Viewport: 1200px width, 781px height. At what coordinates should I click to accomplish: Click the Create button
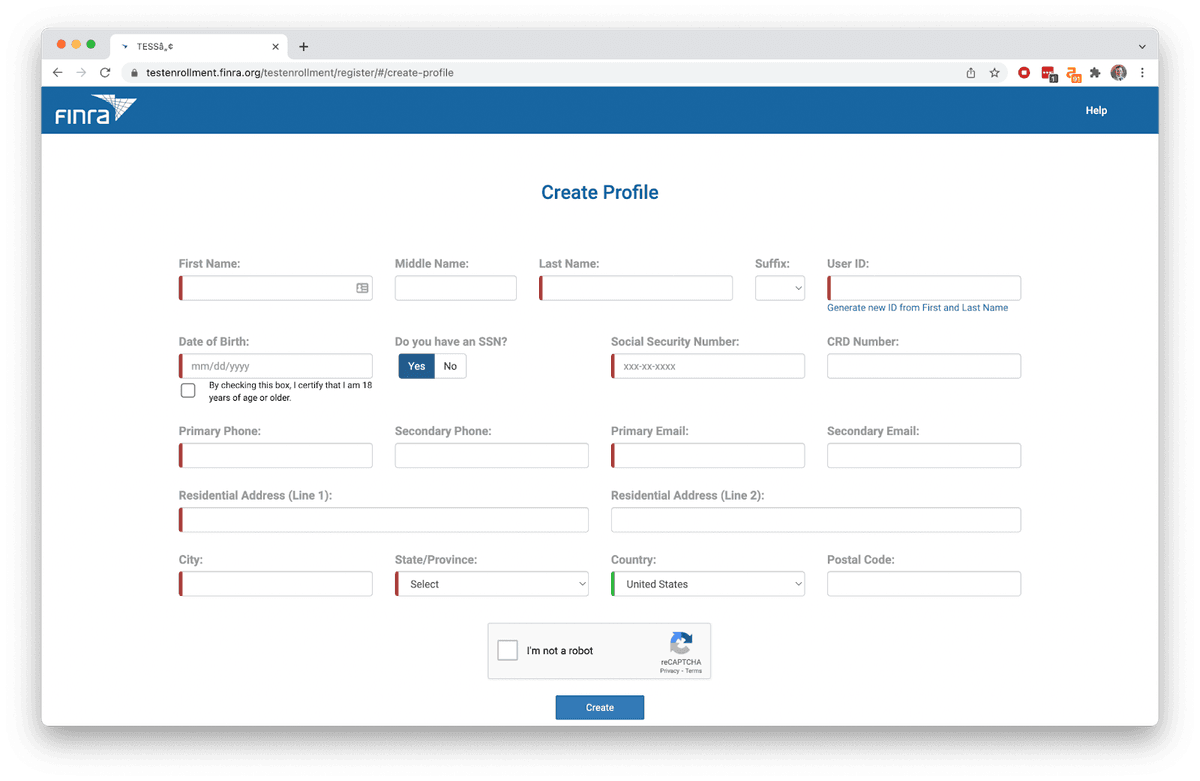pos(600,707)
